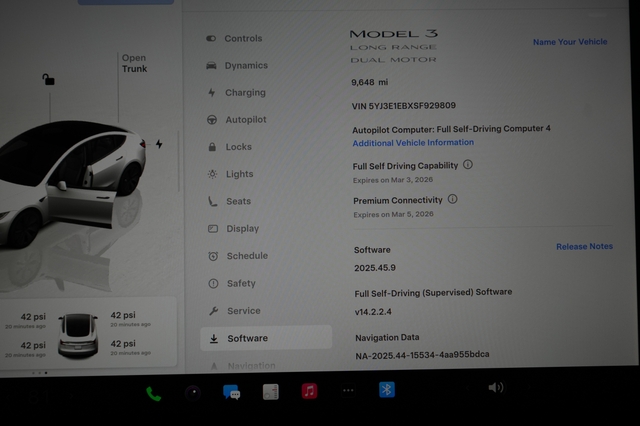The image size is (640, 426).
Task: Select the Software menu item
Action: tap(266, 338)
